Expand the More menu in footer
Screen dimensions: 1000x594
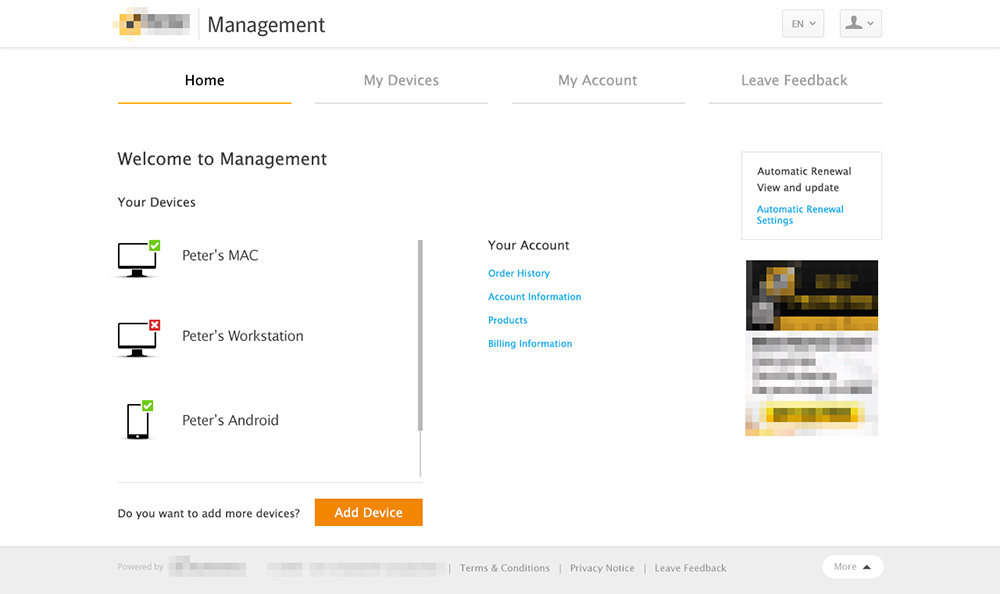852,567
